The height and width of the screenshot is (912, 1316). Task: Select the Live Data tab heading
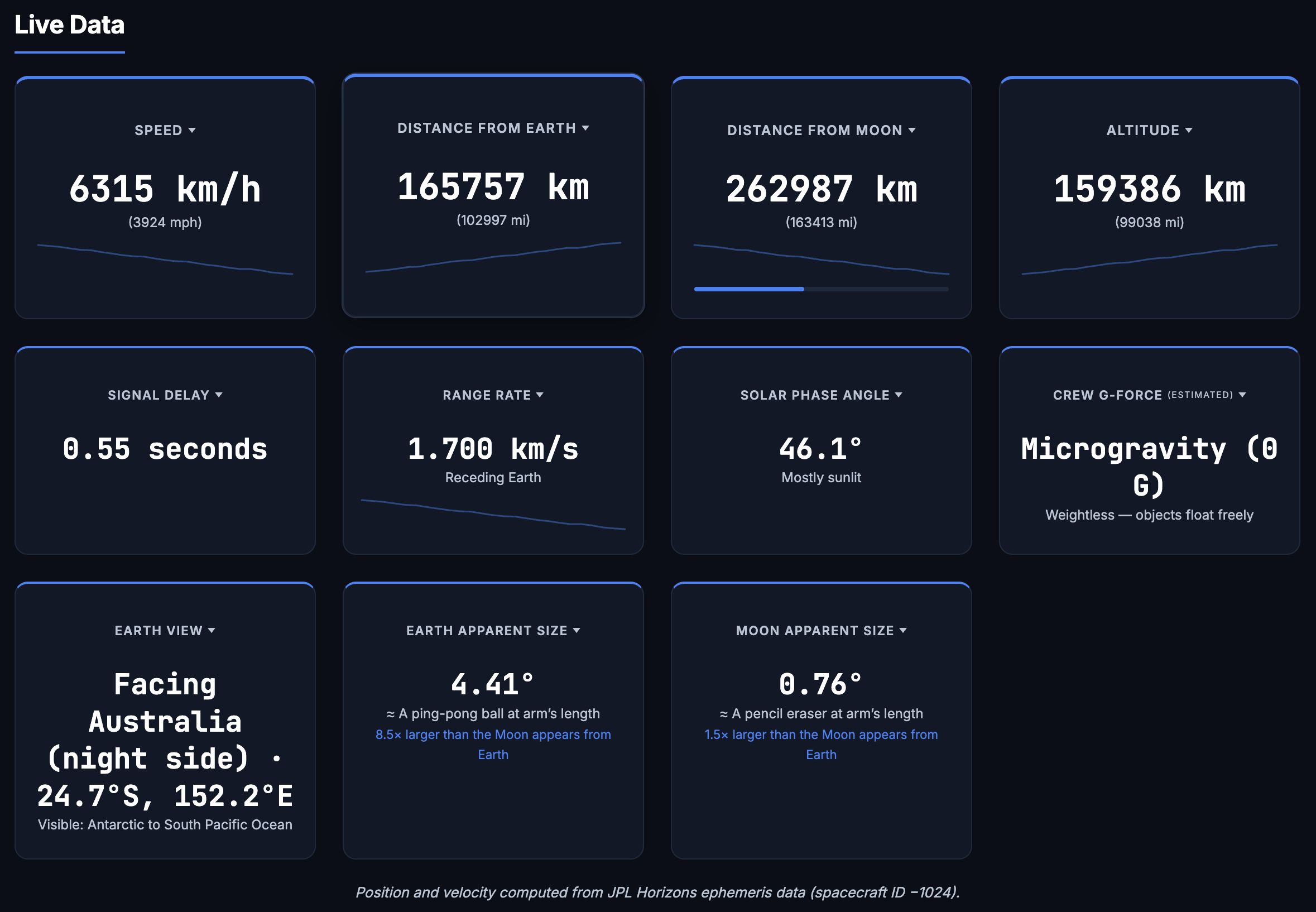69,25
